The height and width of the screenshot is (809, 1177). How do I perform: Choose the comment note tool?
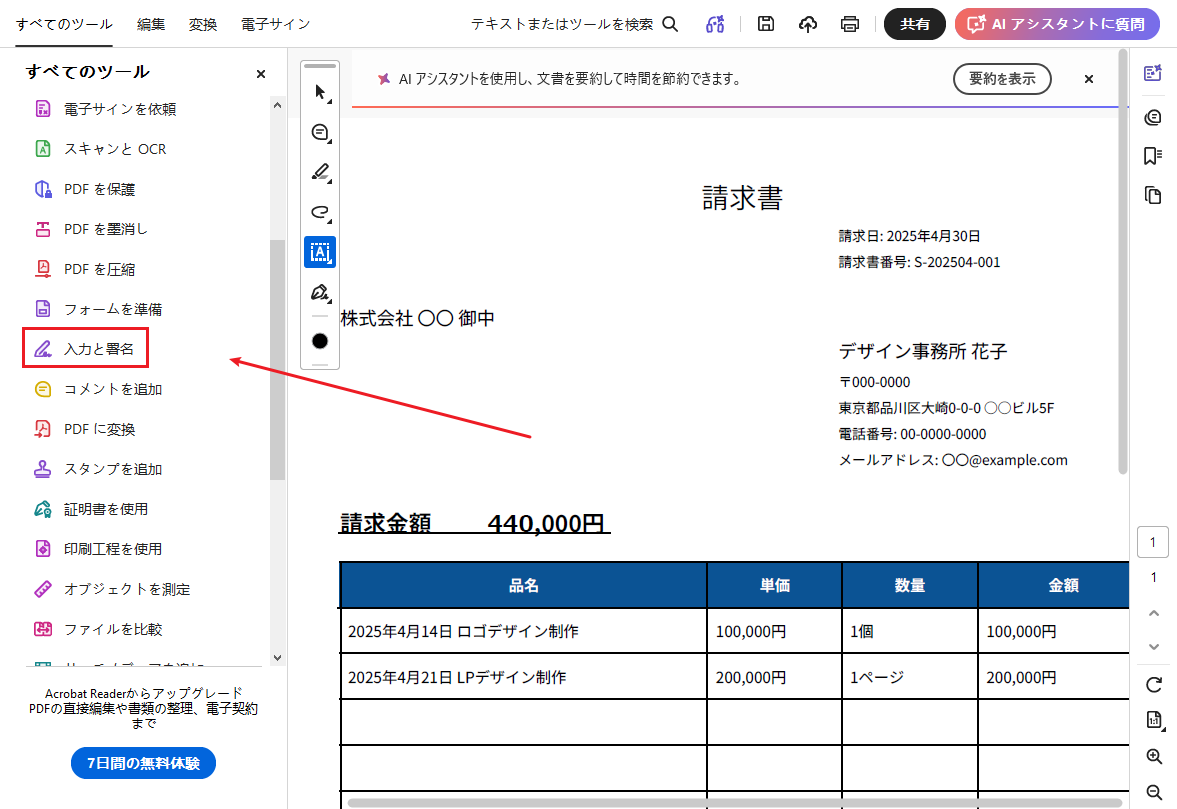[x=321, y=133]
